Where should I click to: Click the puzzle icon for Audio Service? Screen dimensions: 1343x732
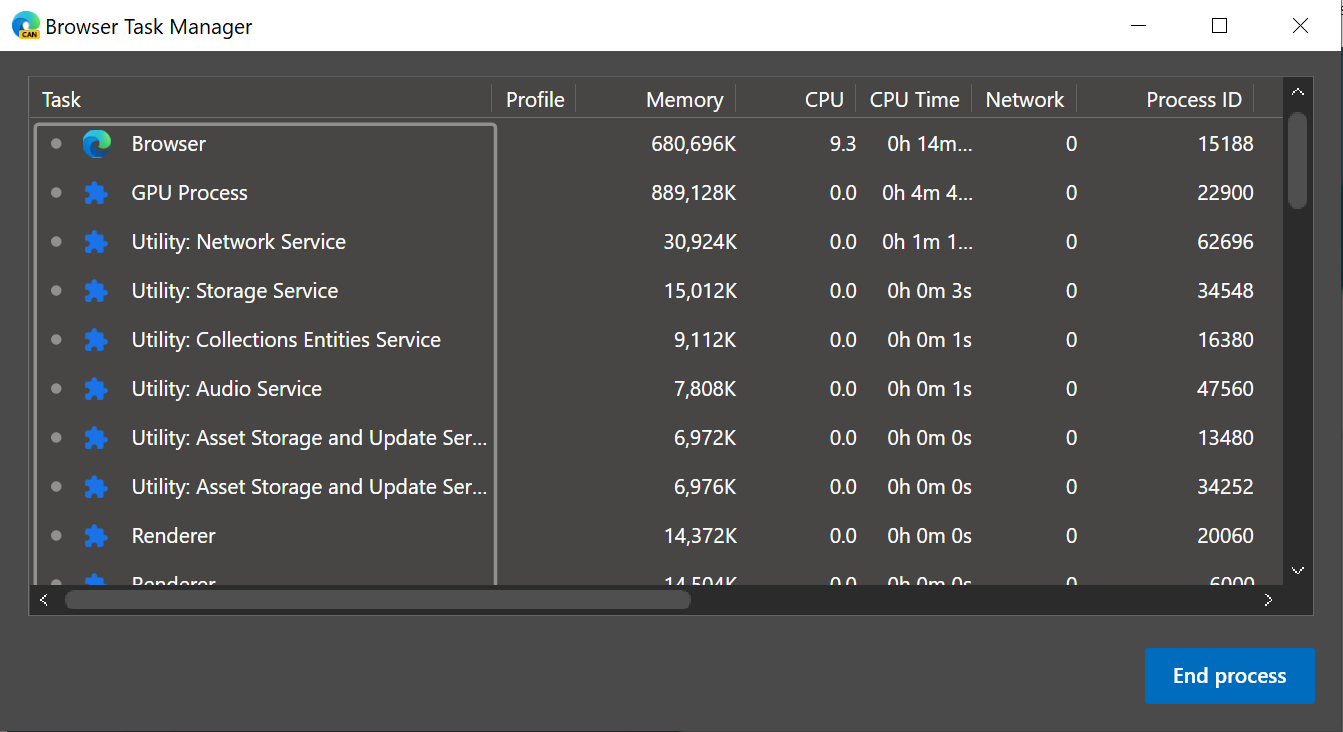click(x=96, y=389)
